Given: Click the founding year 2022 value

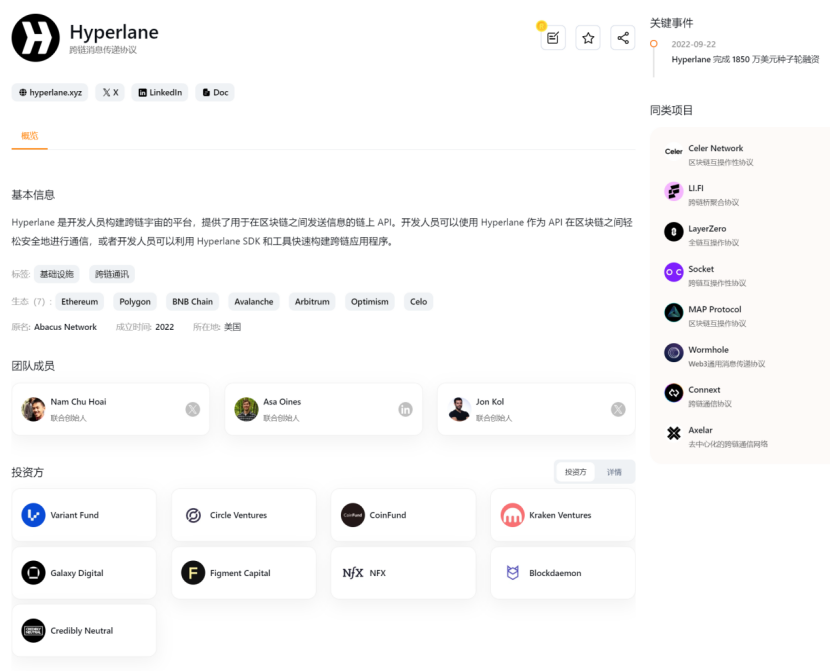Looking at the screenshot, I should pyautogui.click(x=164, y=327).
